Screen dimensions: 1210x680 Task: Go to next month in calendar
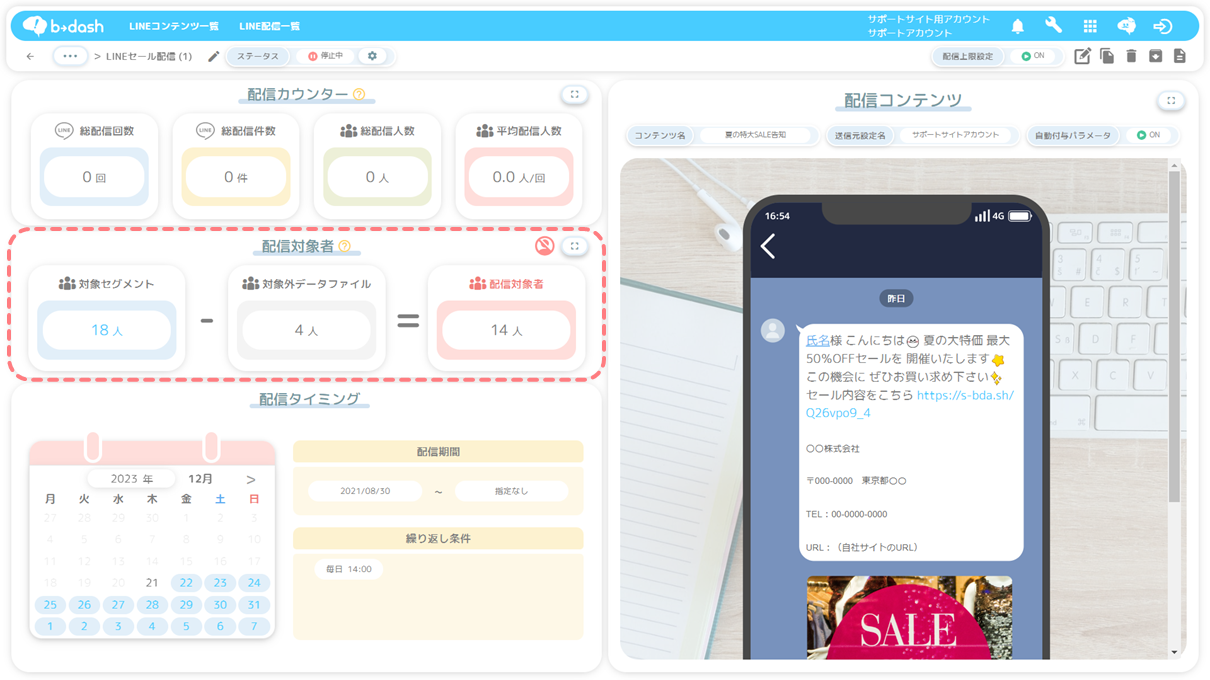pyautogui.click(x=251, y=479)
